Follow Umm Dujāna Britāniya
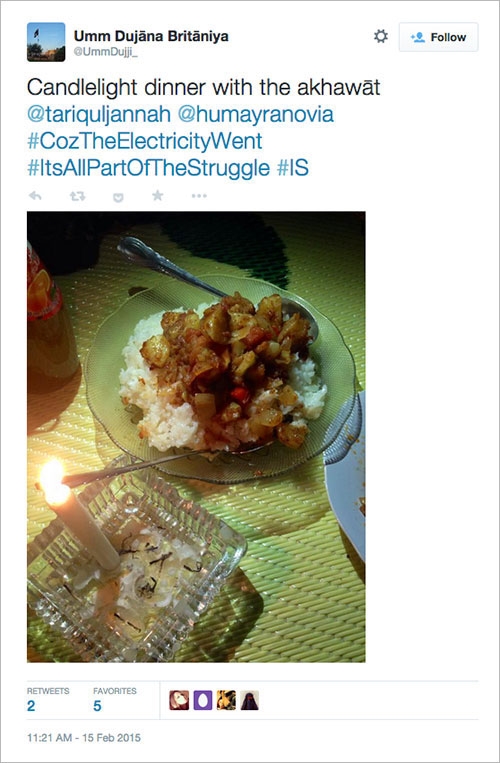Image resolution: width=500 pixels, height=763 pixels. click(439, 37)
